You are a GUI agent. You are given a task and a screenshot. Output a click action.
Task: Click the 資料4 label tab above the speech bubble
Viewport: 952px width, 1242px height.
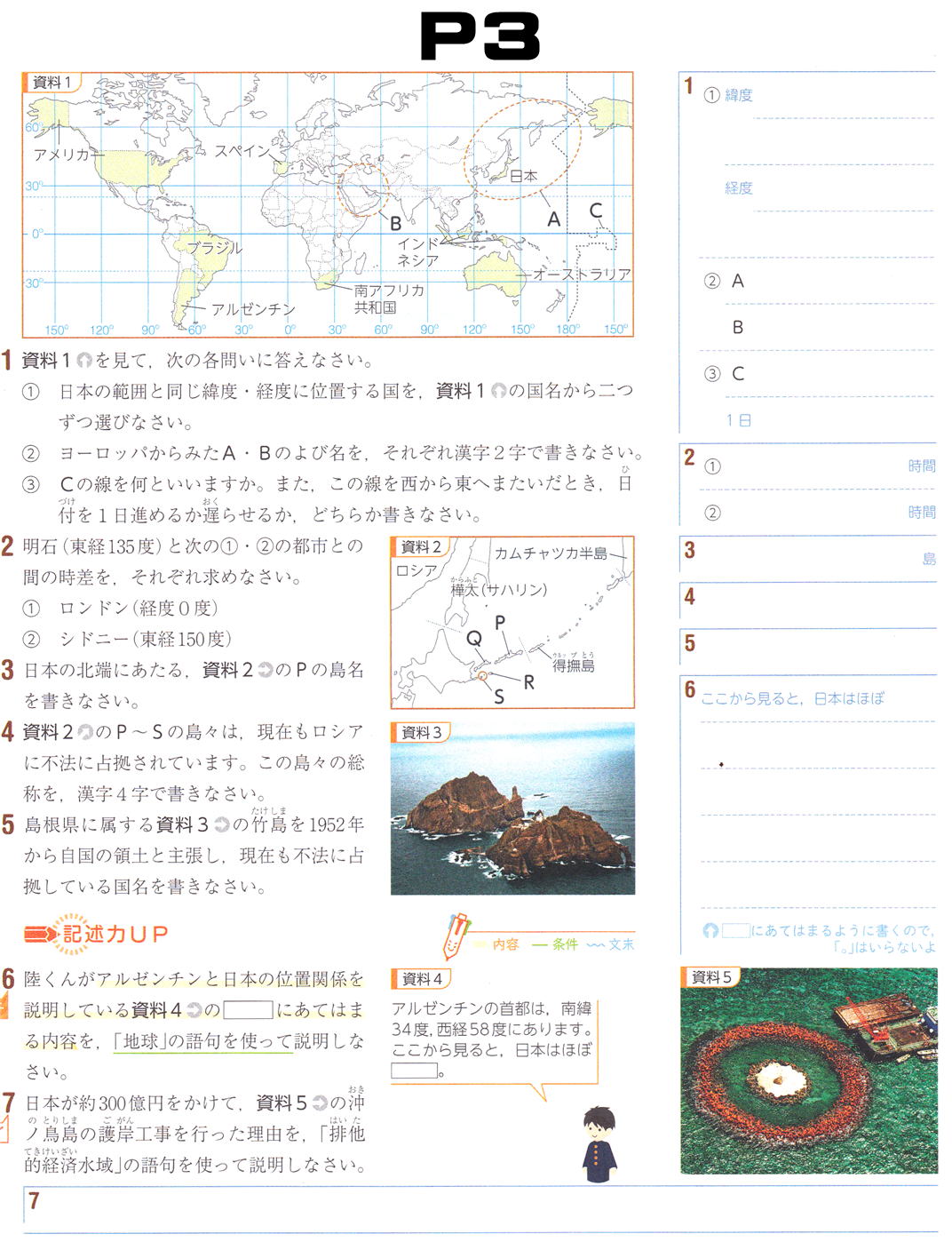421,978
